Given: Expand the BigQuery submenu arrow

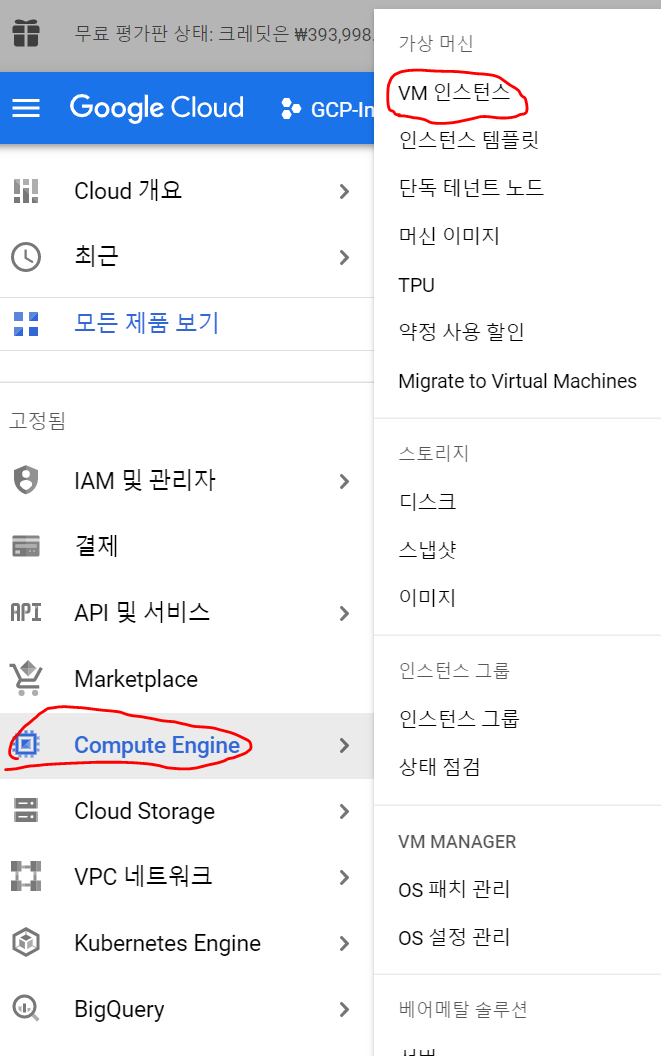Looking at the screenshot, I should (x=344, y=1009).
